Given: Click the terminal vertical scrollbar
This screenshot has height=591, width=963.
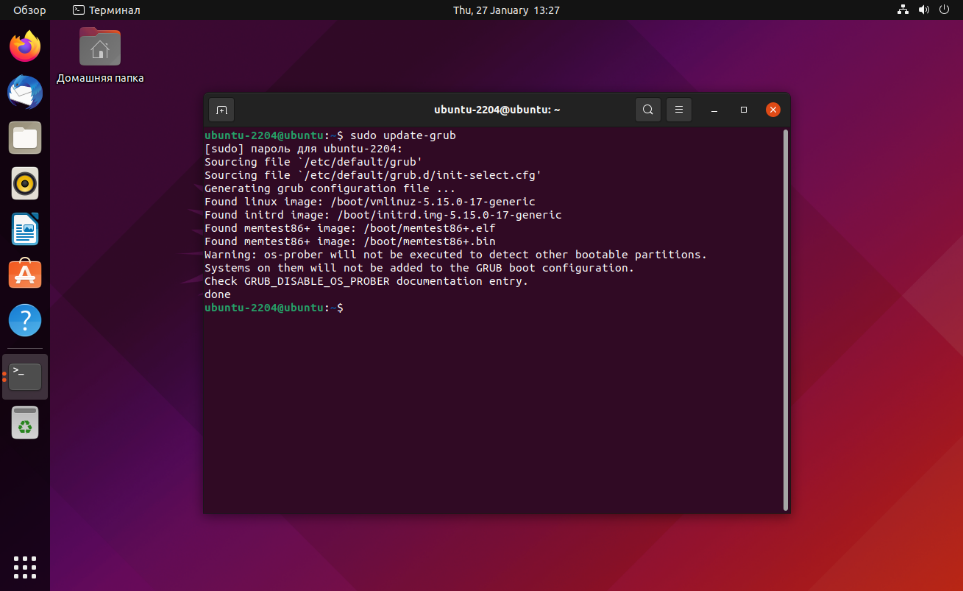Looking at the screenshot, I should 784,320.
